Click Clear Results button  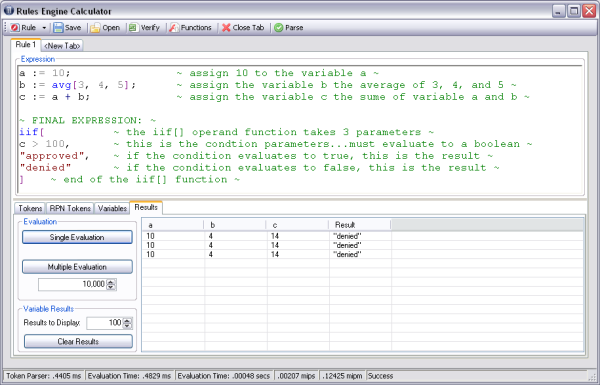tap(78, 342)
